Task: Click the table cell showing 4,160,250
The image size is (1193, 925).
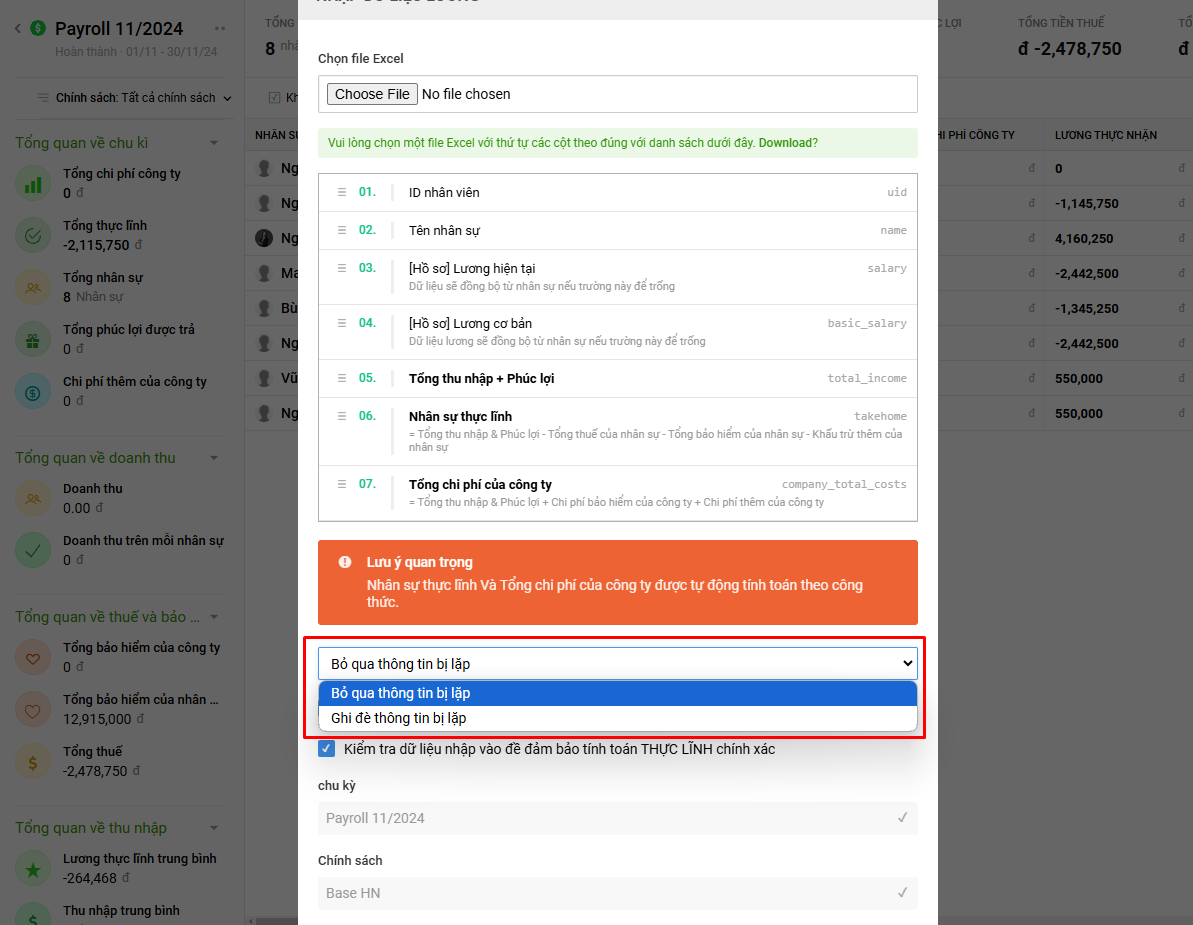Action: click(1083, 238)
